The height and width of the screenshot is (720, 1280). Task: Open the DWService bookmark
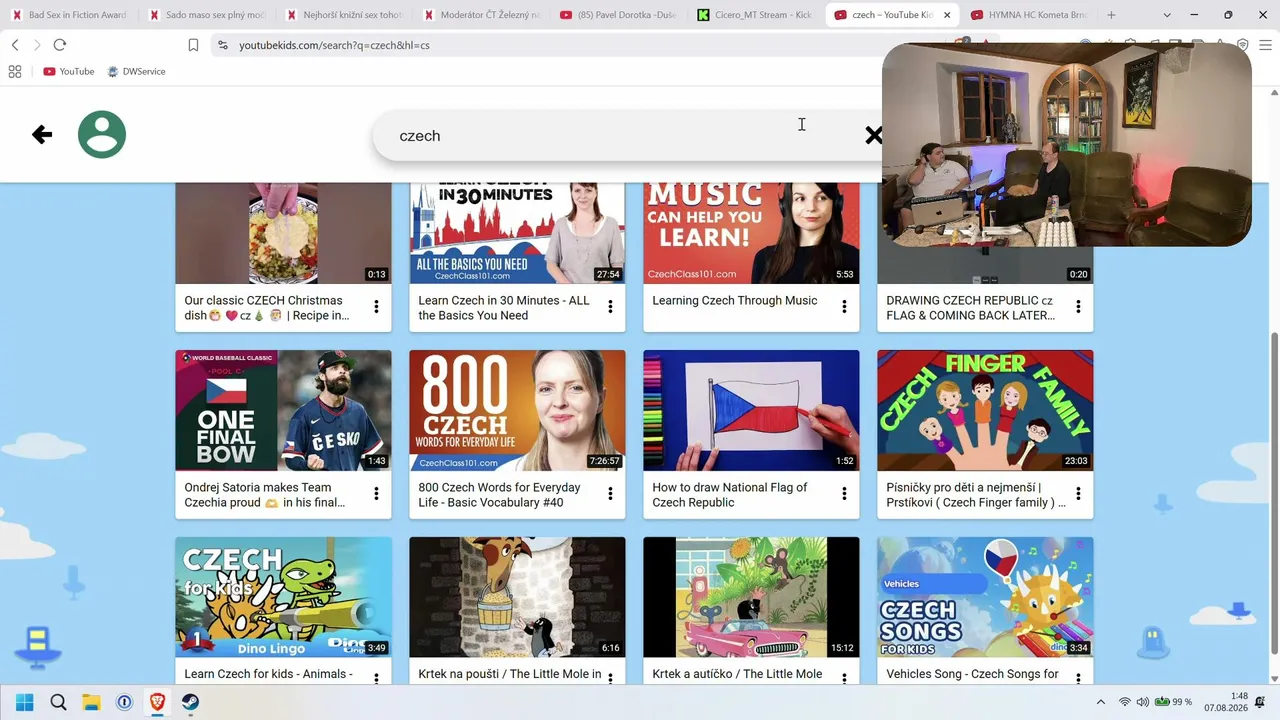pyautogui.click(x=136, y=71)
